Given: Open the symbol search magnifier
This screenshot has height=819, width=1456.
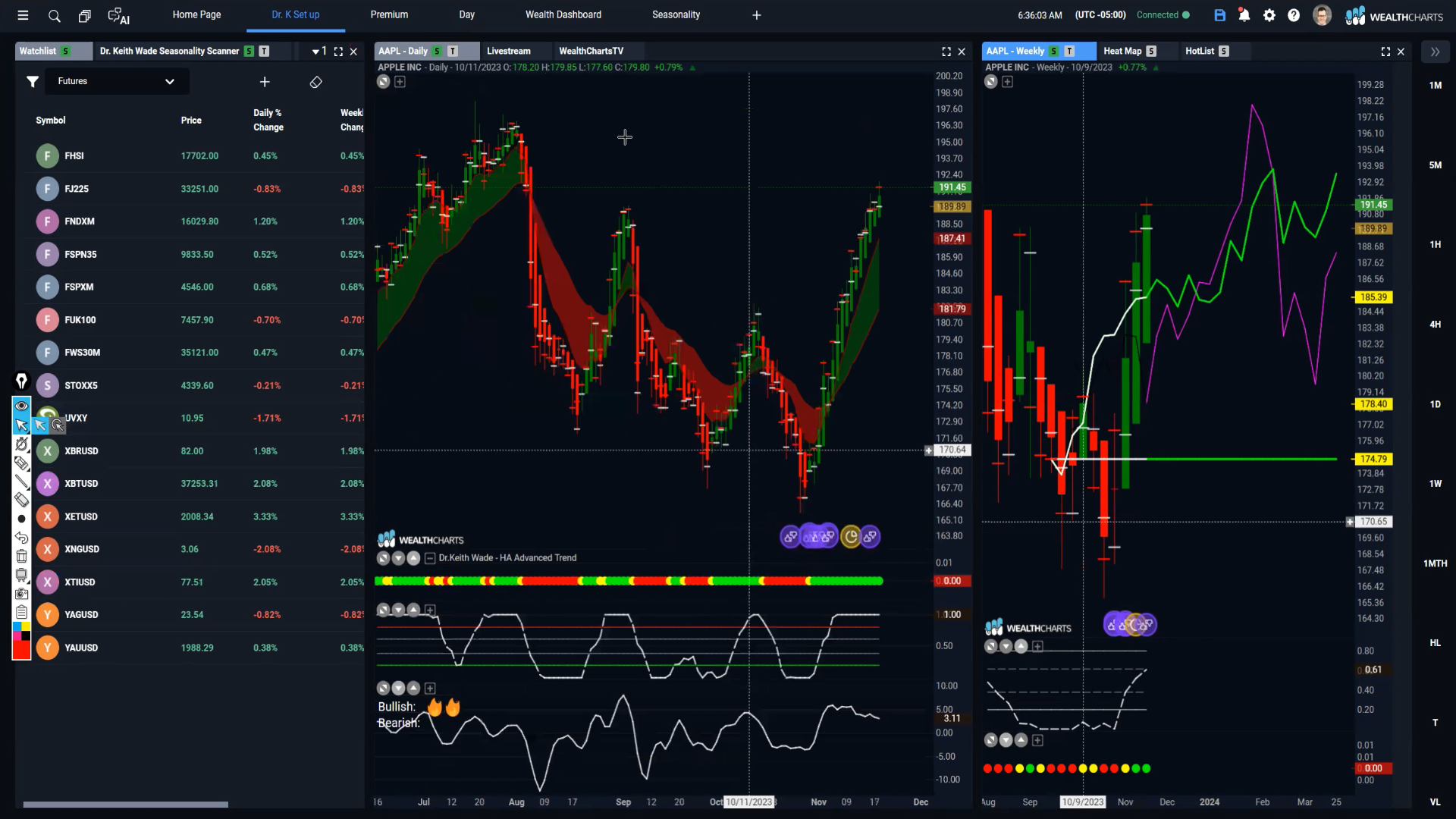Looking at the screenshot, I should (x=54, y=15).
